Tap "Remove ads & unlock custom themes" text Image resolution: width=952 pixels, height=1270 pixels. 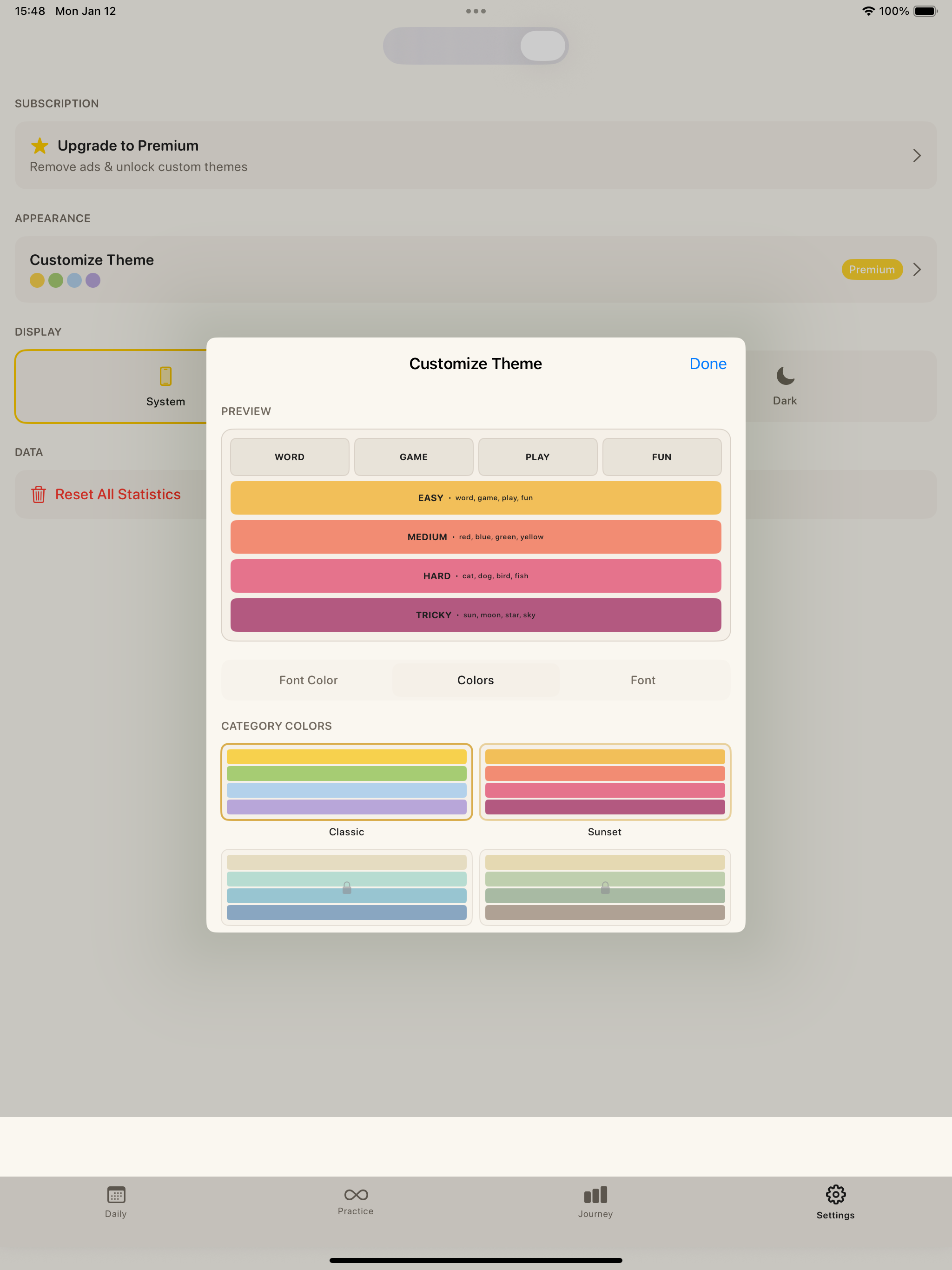tap(139, 167)
